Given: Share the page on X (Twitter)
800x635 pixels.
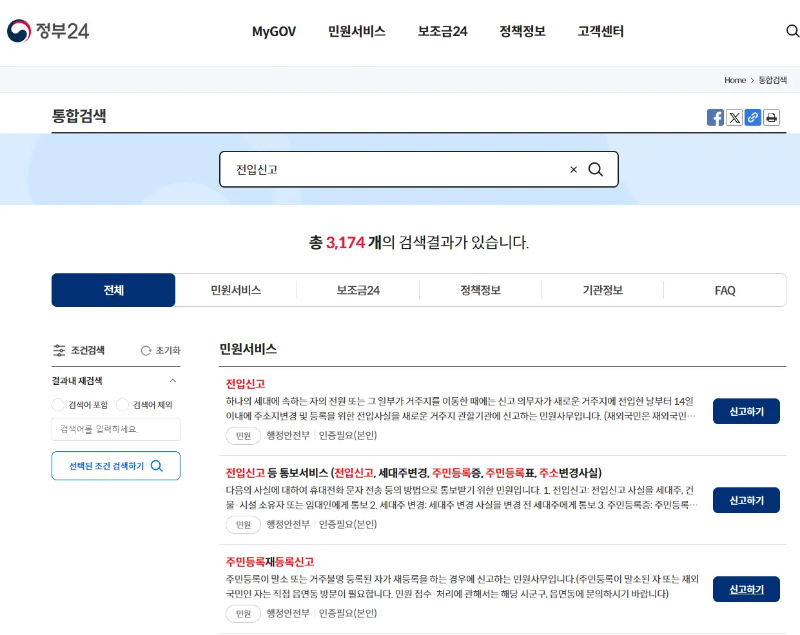Looking at the screenshot, I should 735,117.
